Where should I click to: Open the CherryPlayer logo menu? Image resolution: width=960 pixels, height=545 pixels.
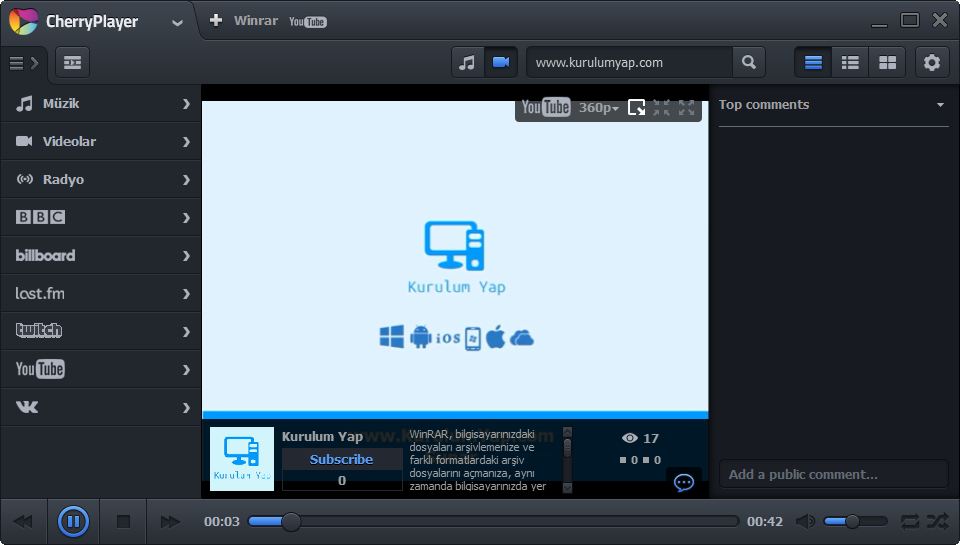[23, 21]
